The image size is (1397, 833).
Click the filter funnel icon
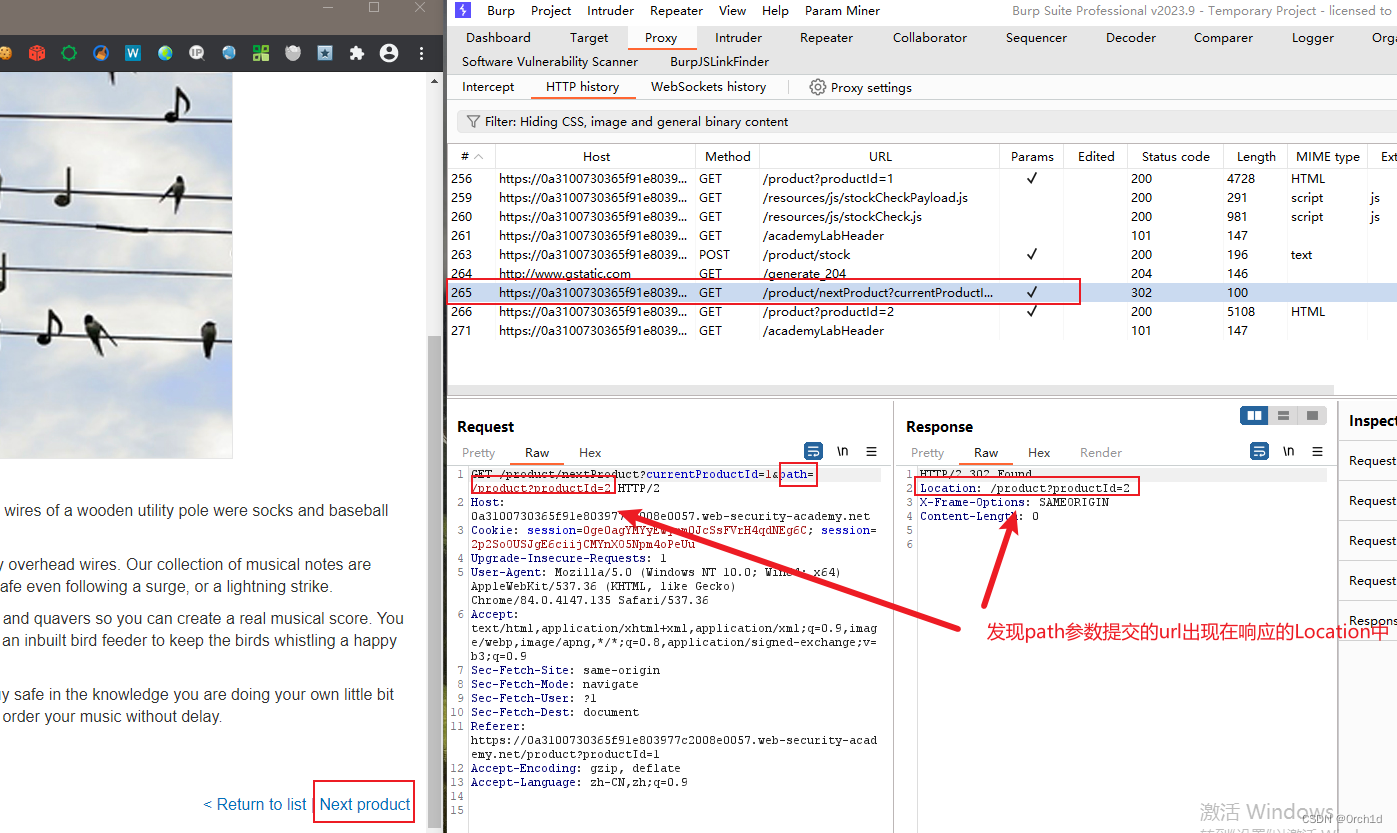point(473,121)
